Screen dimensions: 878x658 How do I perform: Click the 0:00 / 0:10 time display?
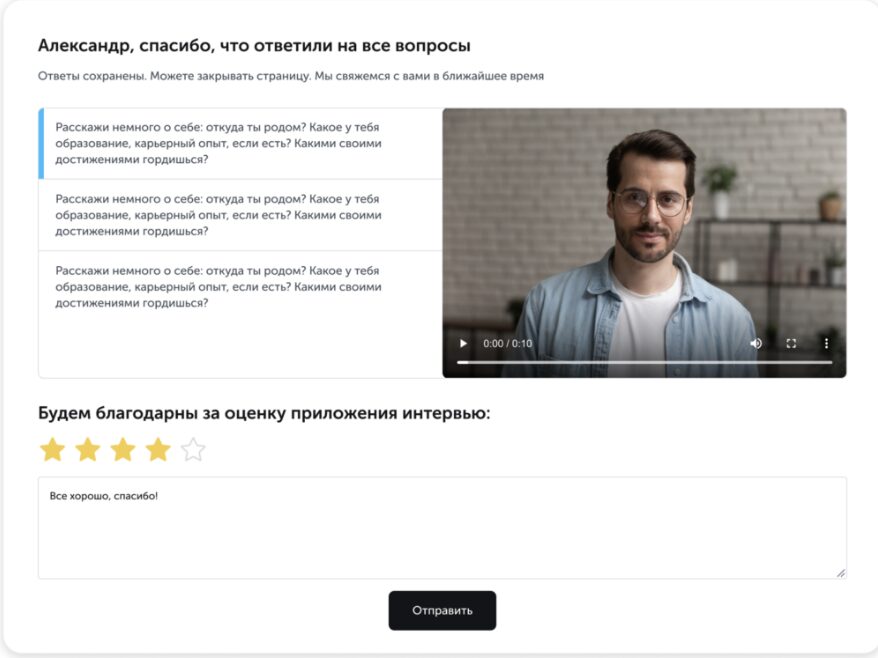[x=507, y=343]
